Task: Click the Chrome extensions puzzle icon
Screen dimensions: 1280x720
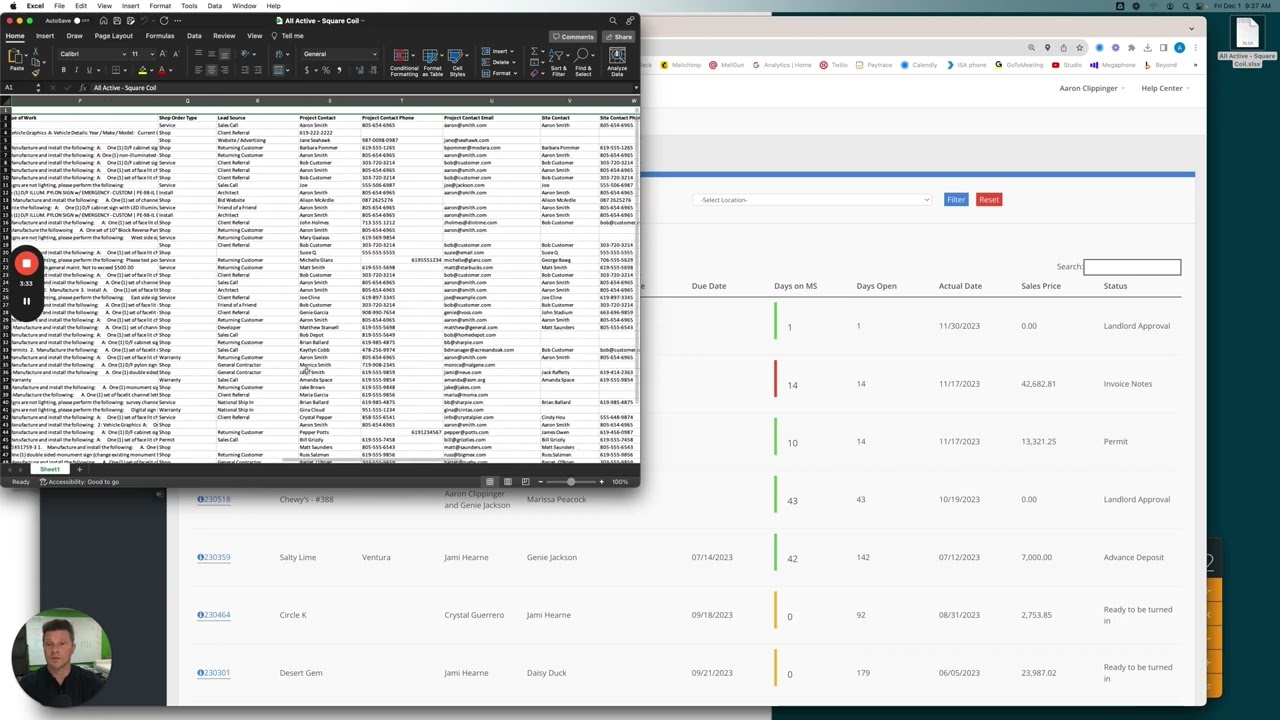Action: coord(1131,48)
